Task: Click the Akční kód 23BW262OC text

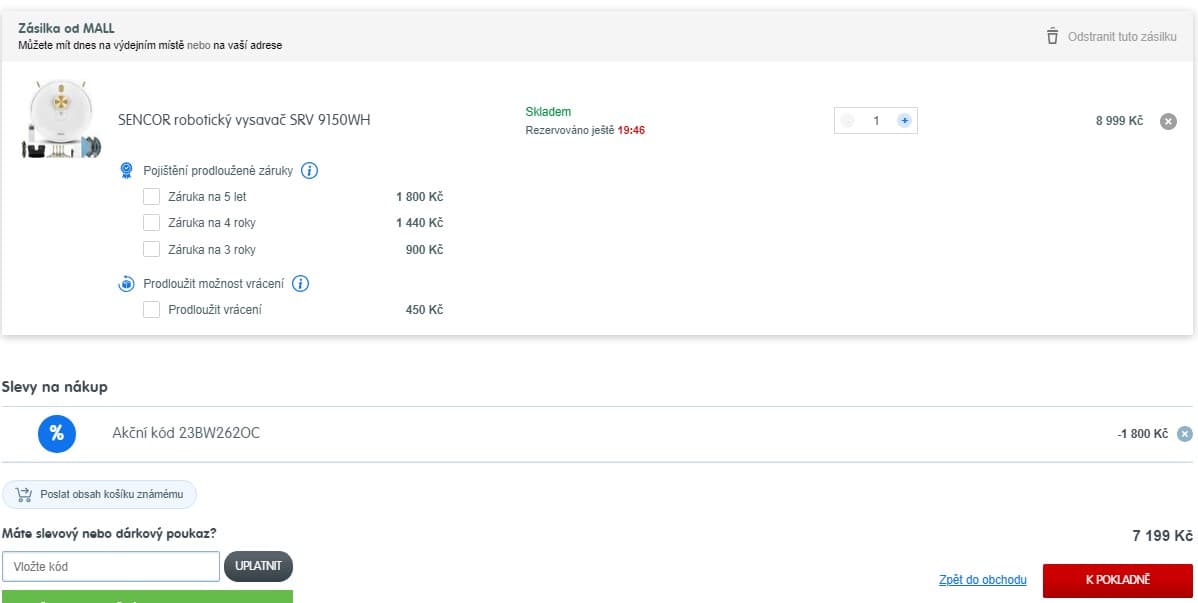Action: tap(186, 433)
